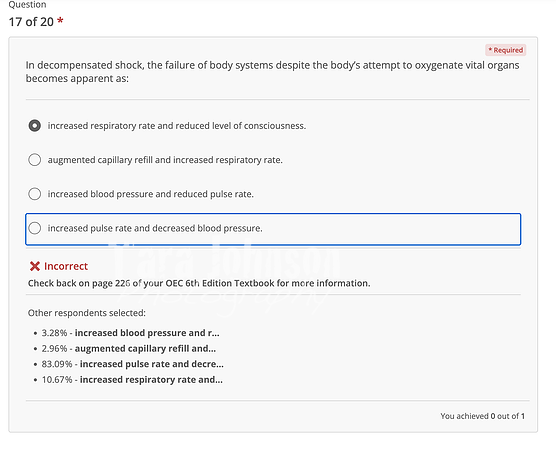Click the decompensated shock question text
Viewport: 556px width, 450px height.
(x=272, y=72)
